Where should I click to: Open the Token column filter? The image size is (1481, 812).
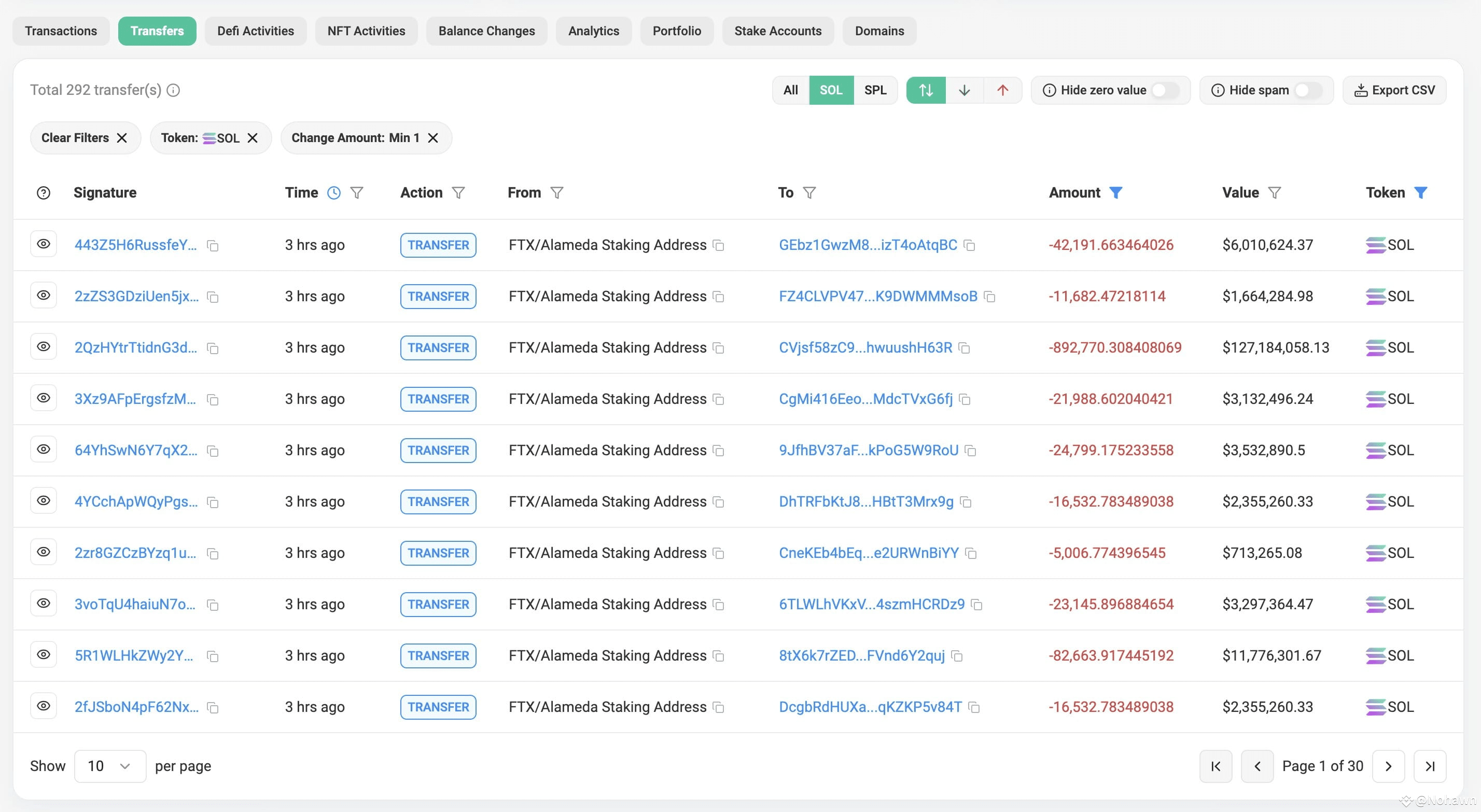[x=1421, y=193]
